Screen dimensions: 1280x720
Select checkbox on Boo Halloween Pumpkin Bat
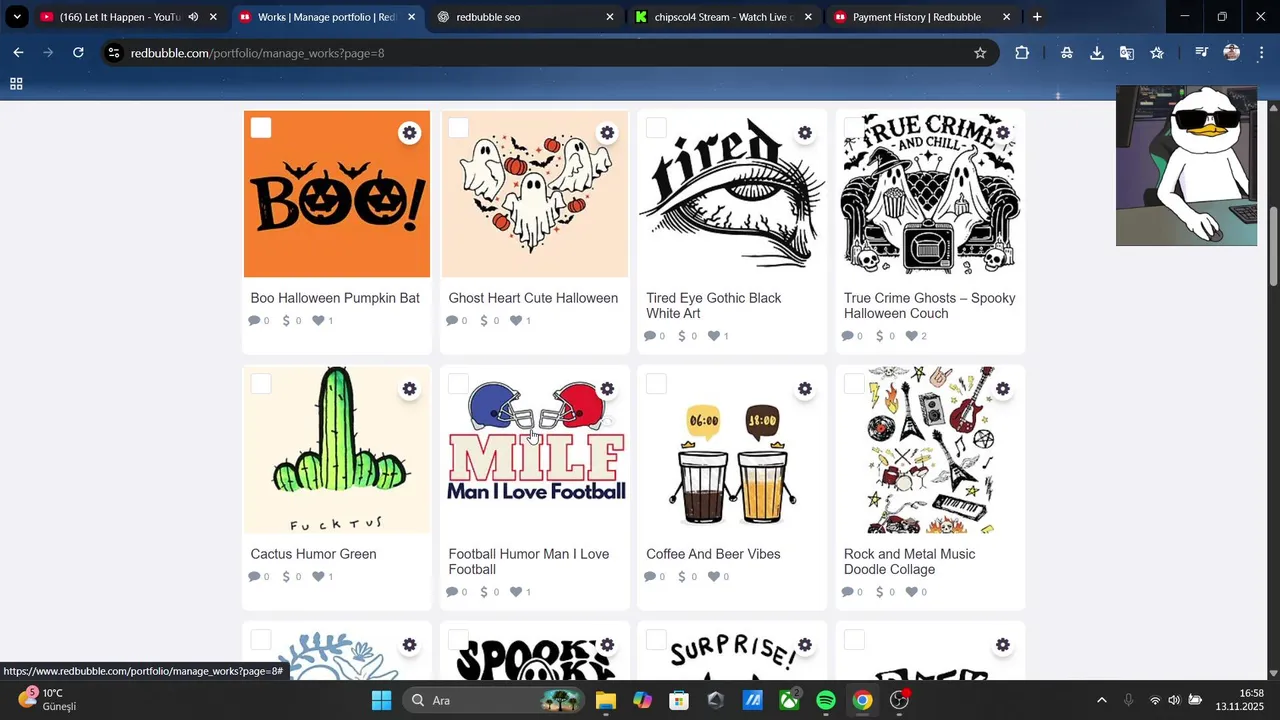click(261, 128)
